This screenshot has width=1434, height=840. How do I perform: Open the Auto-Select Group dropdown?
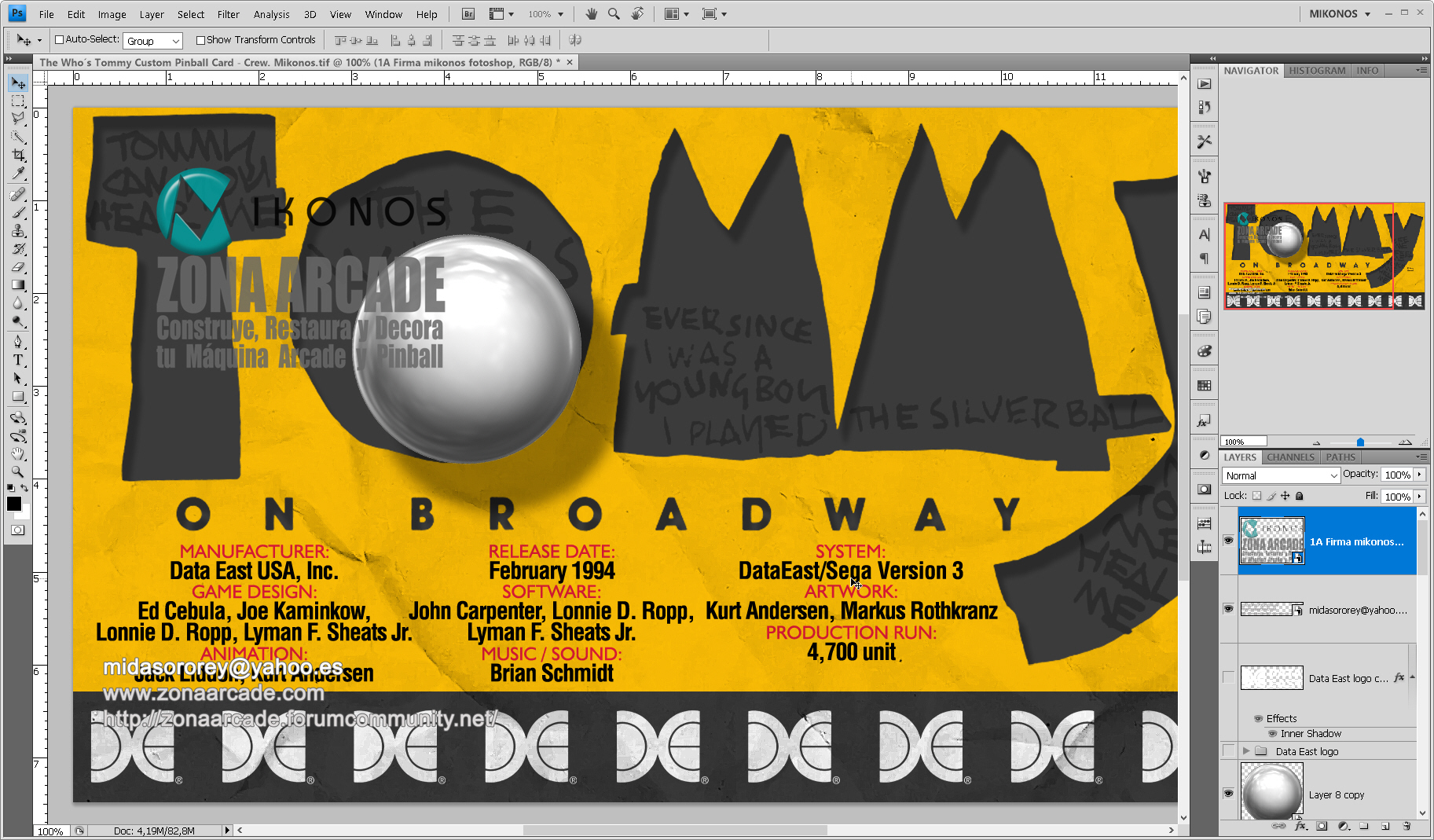[153, 41]
